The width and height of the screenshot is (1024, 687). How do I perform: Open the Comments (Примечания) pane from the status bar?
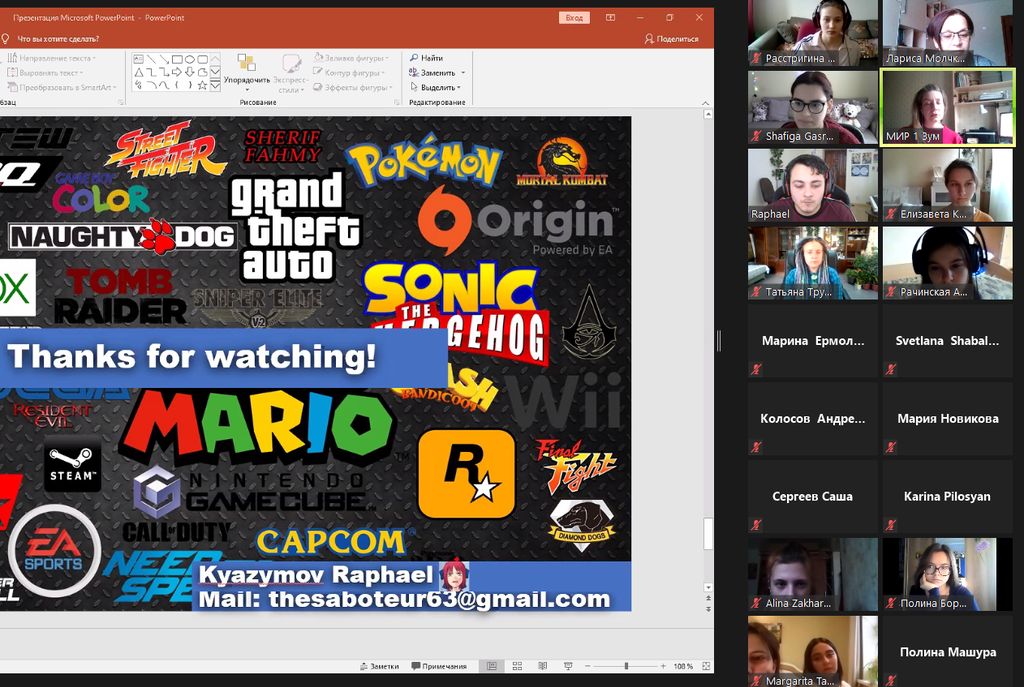[439, 666]
